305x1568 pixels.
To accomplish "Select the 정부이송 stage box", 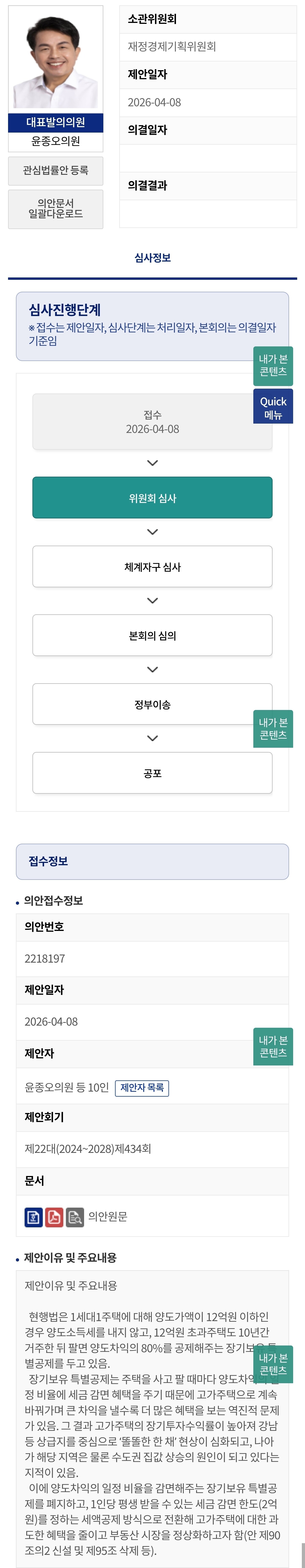I will click(152, 704).
